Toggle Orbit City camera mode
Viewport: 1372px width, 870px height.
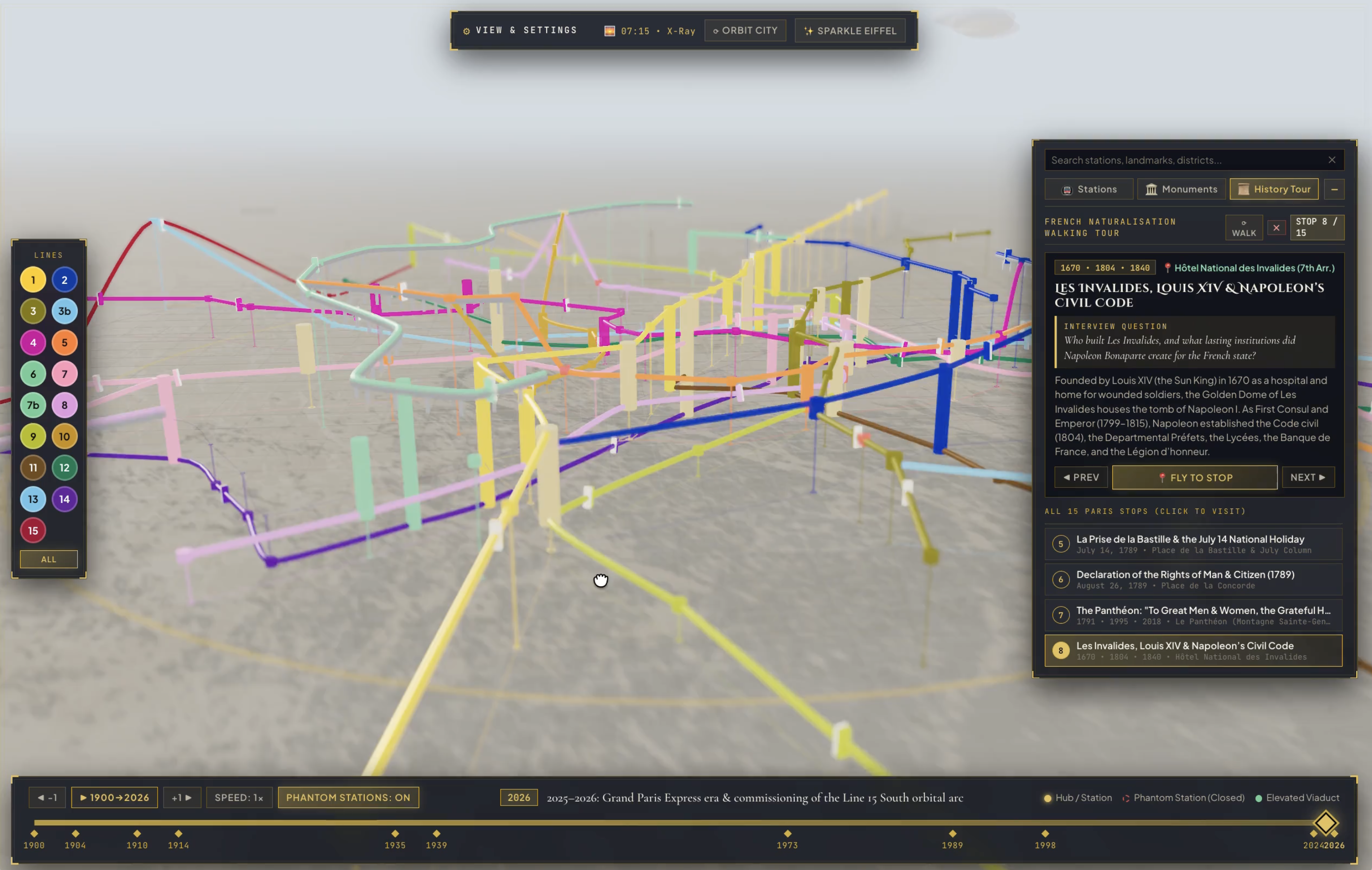(745, 30)
